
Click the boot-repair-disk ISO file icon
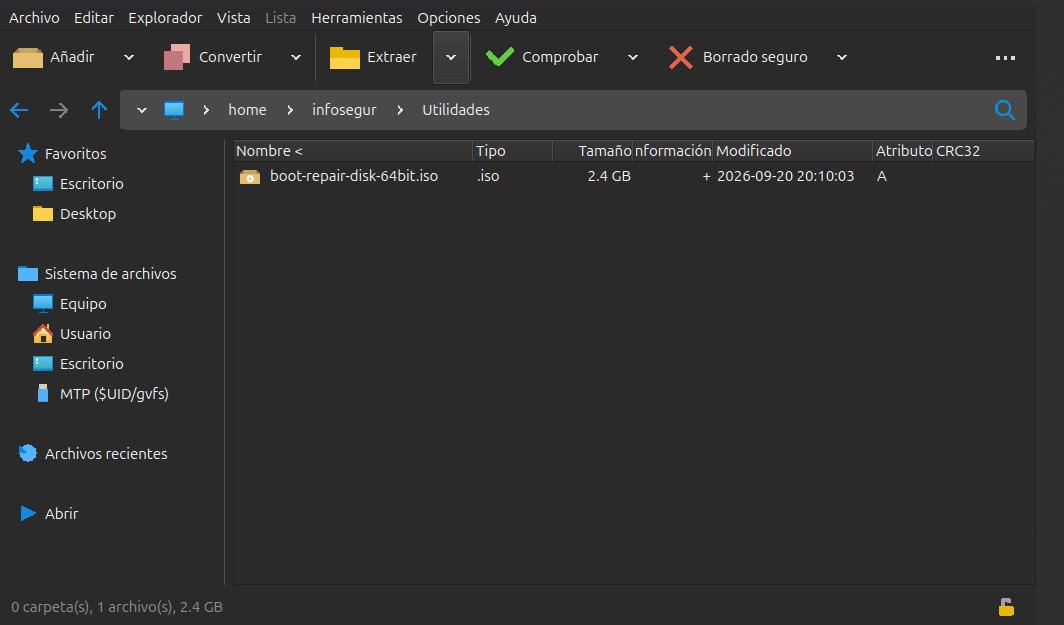(250, 176)
